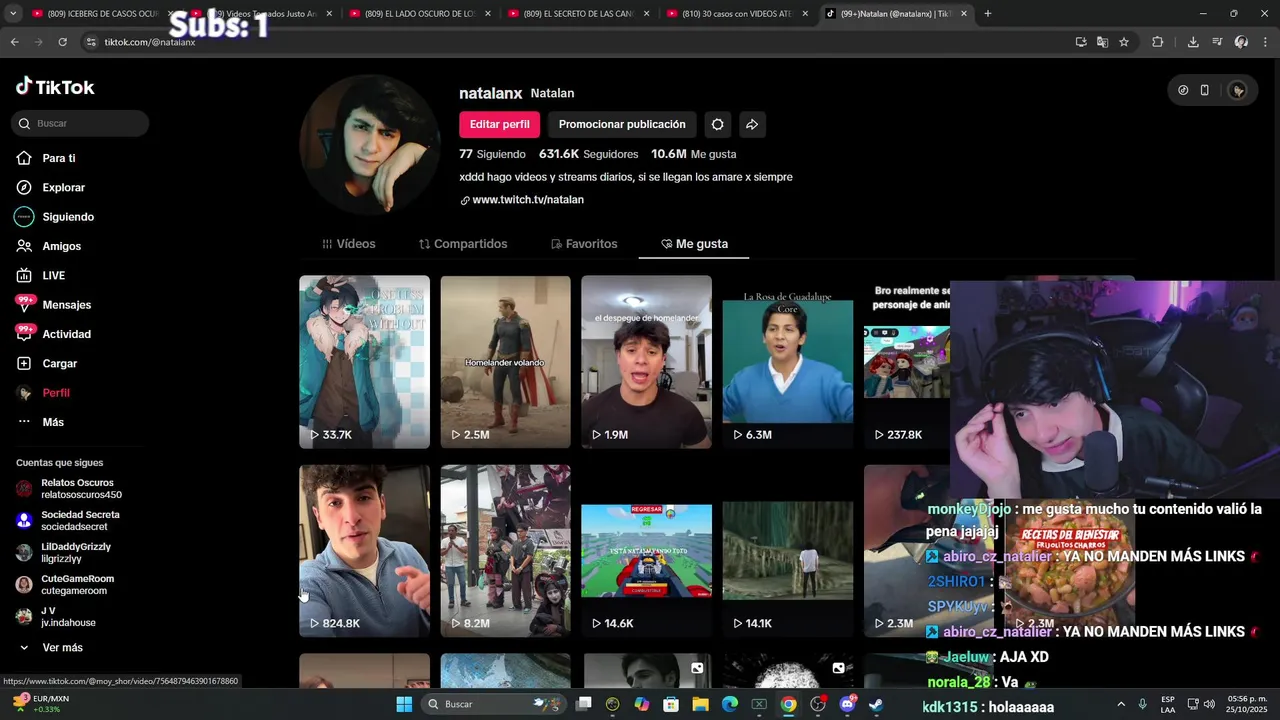
Task: Go to Perfil in the sidebar
Action: (55, 393)
